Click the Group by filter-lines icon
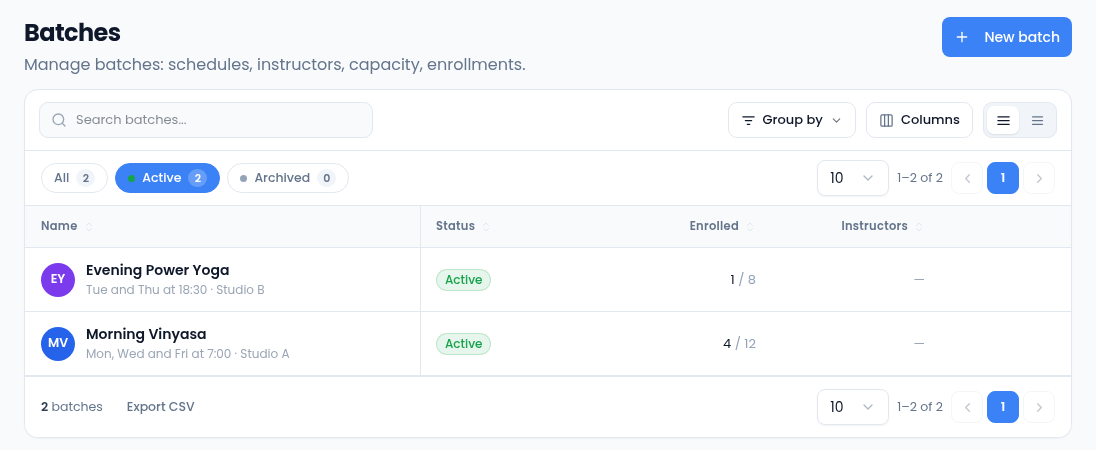The height and width of the screenshot is (450, 1096). coord(748,120)
